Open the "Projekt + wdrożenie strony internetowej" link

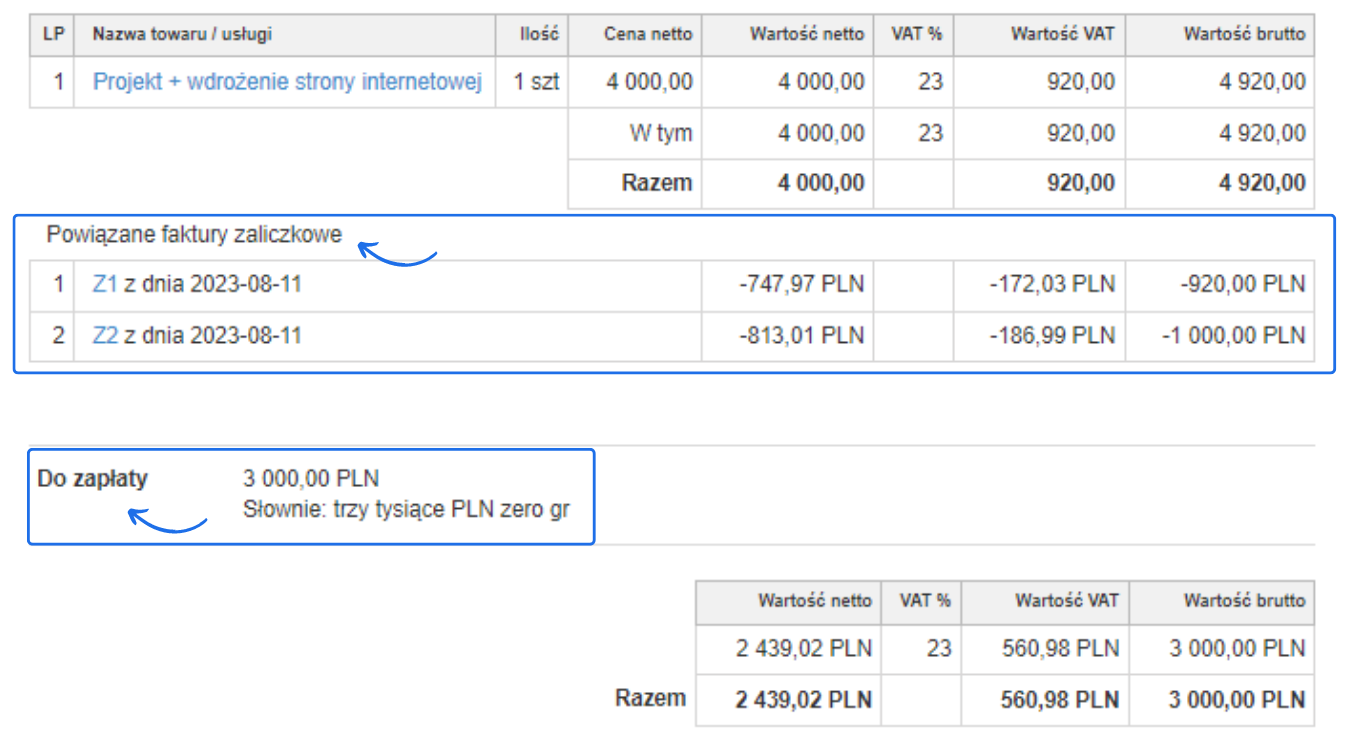287,82
